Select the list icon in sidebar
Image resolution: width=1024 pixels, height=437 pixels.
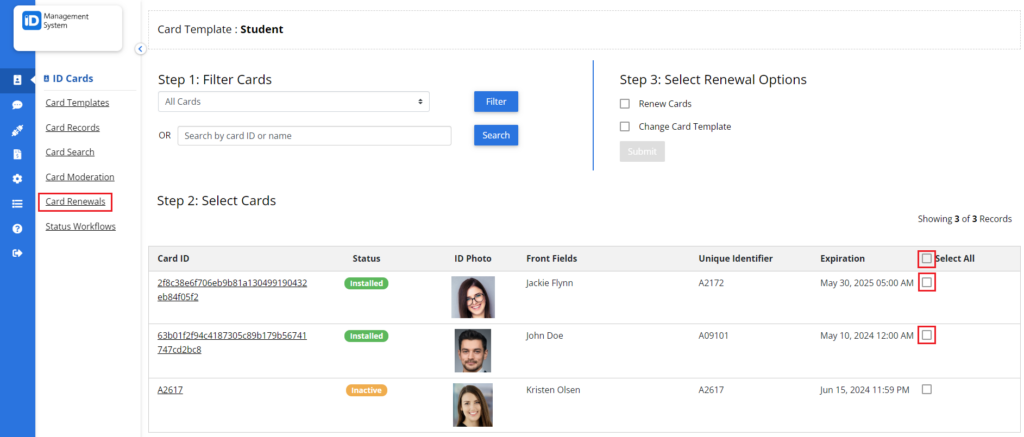18,203
